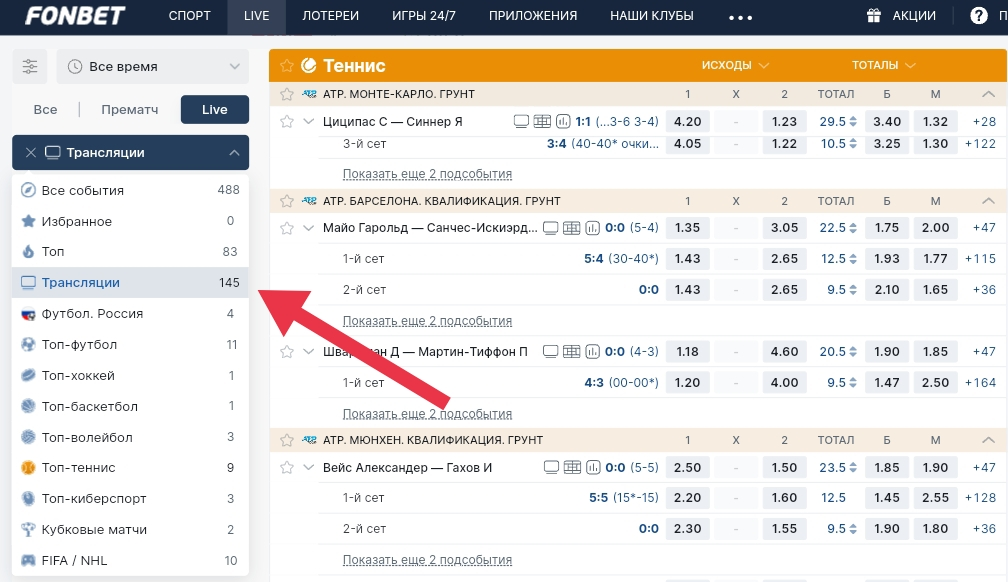Click the broadcast icon for Циципас — Синнер
Image resolution: width=1008 pixels, height=582 pixels.
pyautogui.click(x=520, y=122)
